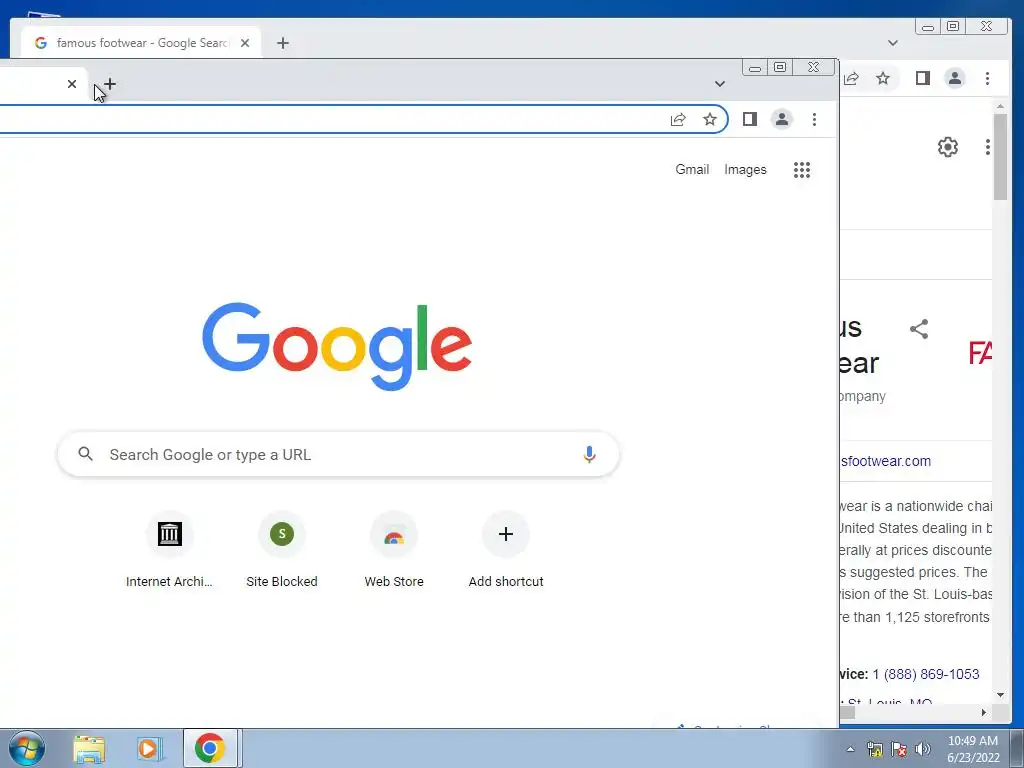Switch to the famous footwear search tab
1024x768 pixels.
[x=140, y=43]
